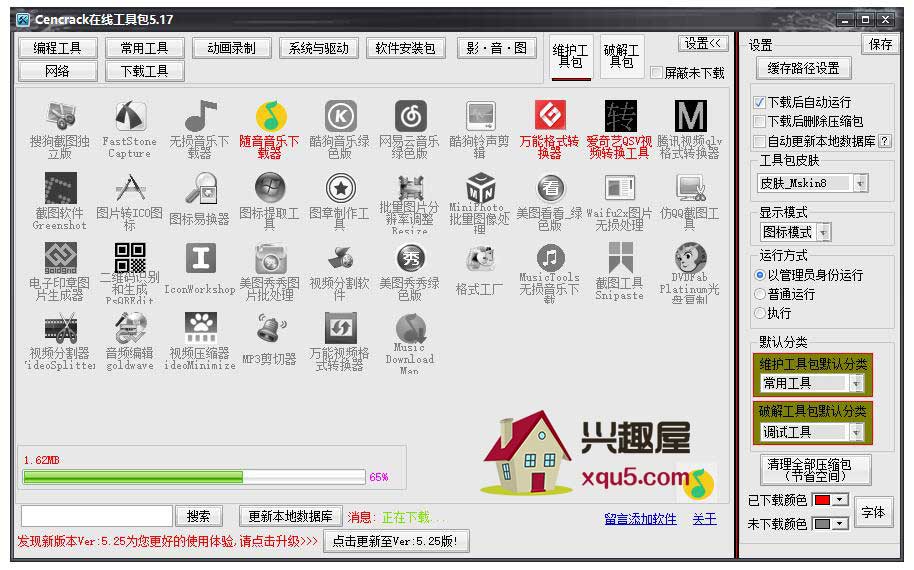This screenshot has width=914, height=570.
Task: Open 爱奇艺QSV视频转换工具 icon
Action: (x=620, y=116)
